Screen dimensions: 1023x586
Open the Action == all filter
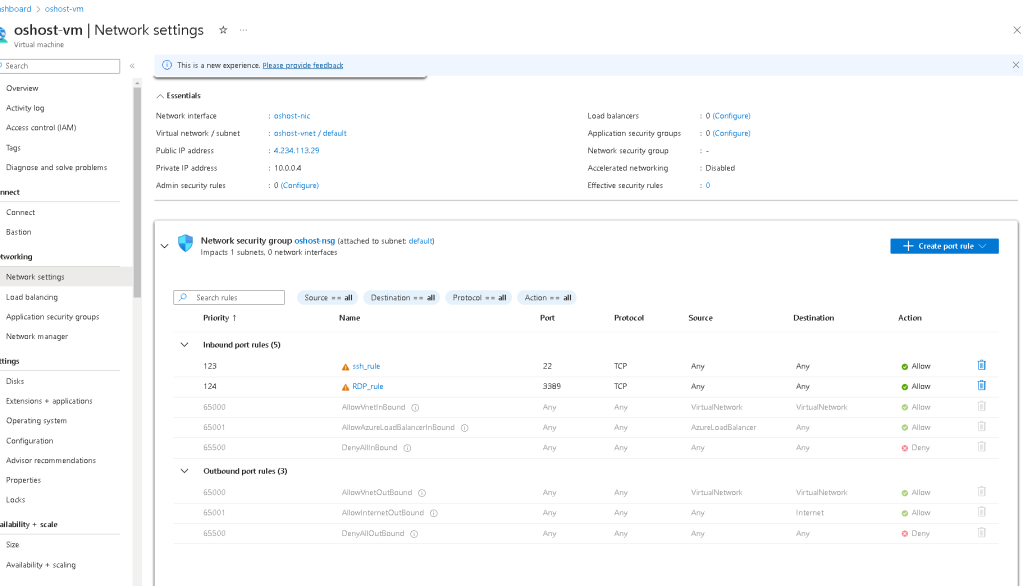(547, 298)
